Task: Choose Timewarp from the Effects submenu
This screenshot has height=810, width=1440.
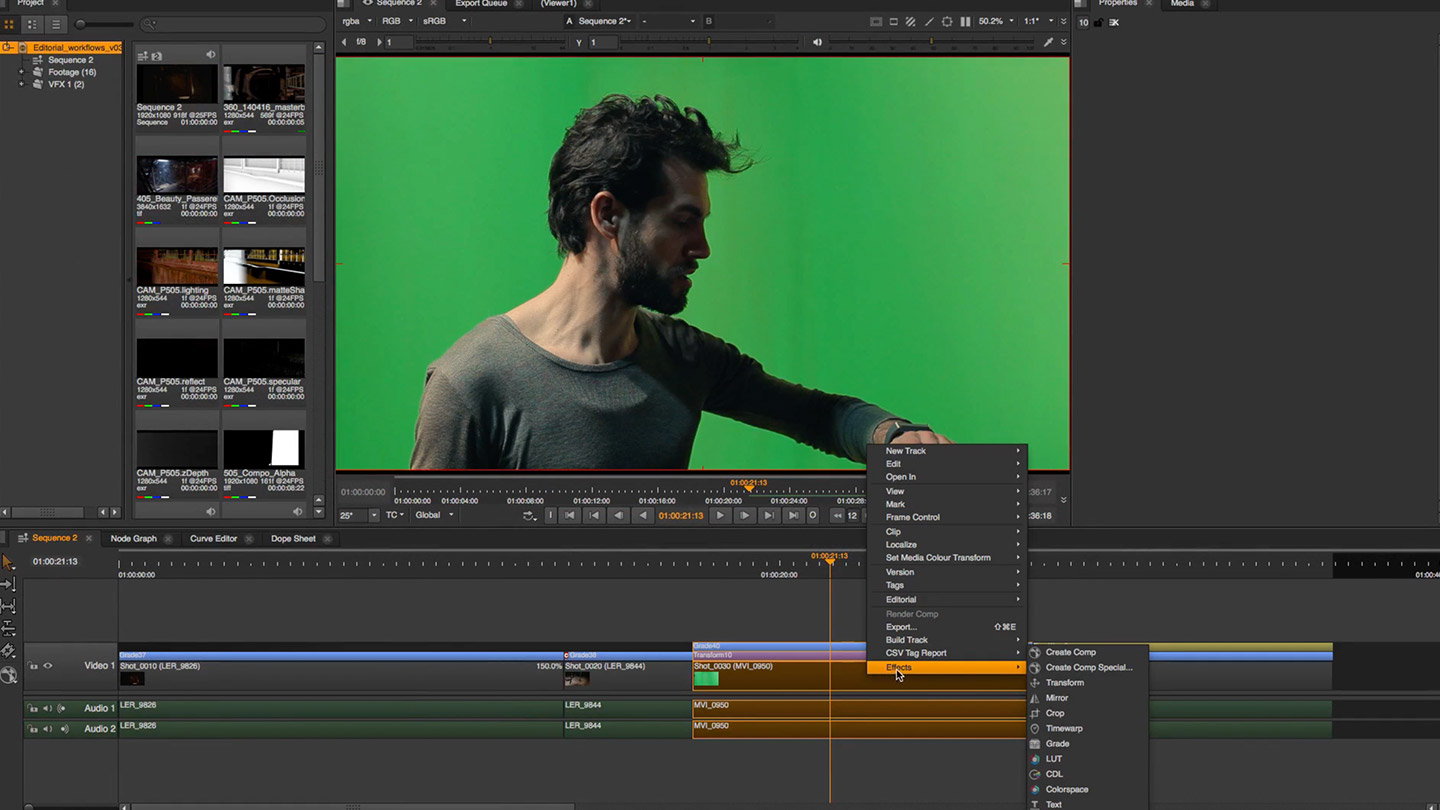Action: (1063, 729)
